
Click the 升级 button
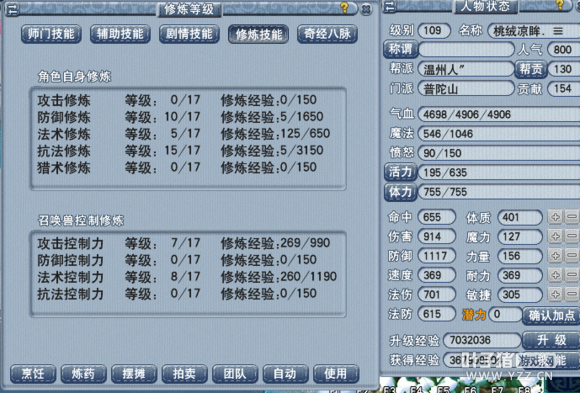tap(551, 340)
